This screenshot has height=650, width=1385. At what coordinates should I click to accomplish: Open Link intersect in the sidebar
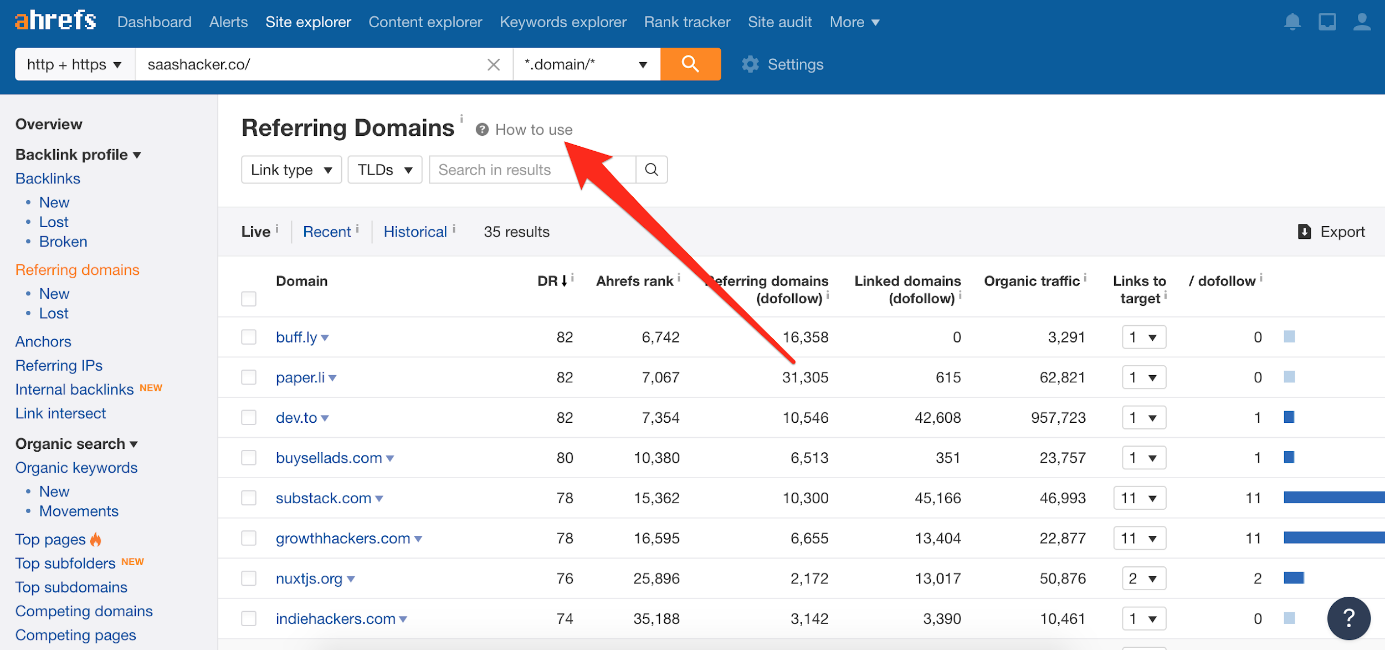61,414
